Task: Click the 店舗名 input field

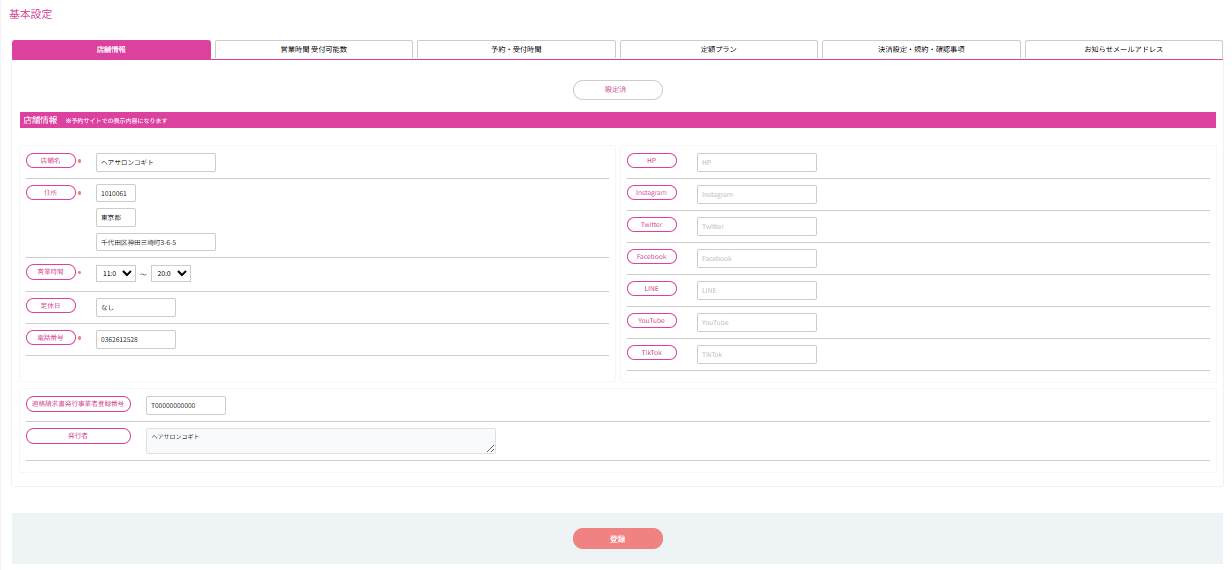Action: point(156,162)
